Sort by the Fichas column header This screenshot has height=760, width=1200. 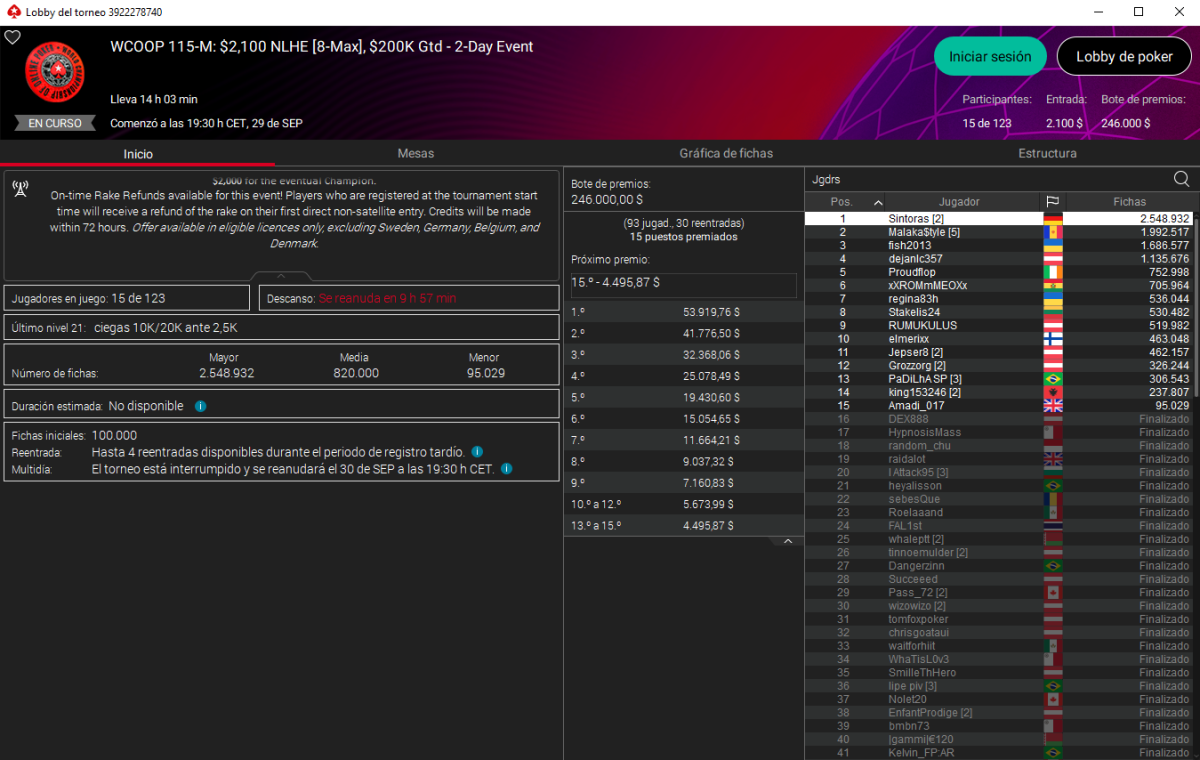pyautogui.click(x=1130, y=201)
